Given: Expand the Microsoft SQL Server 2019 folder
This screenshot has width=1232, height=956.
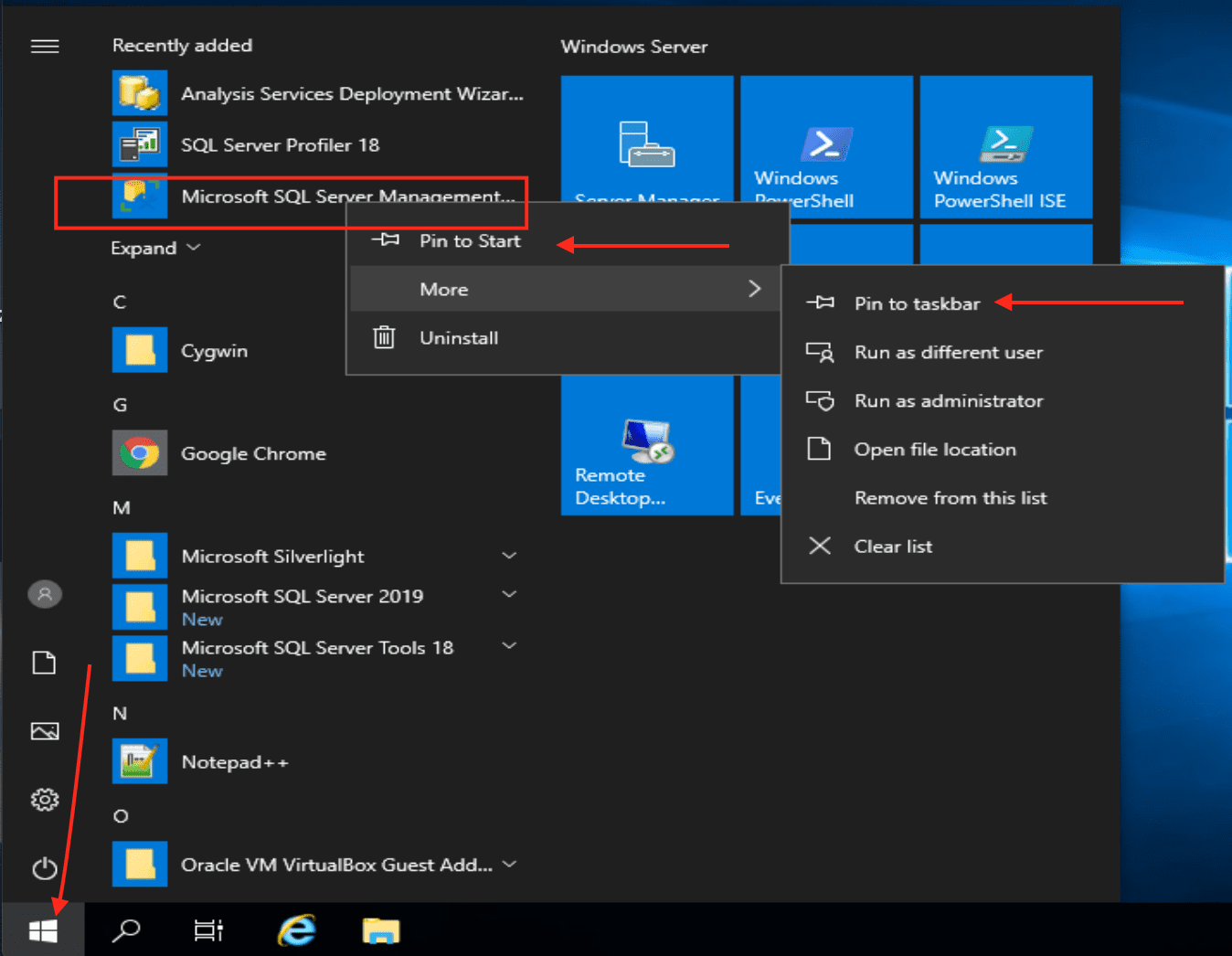Looking at the screenshot, I should (509, 595).
